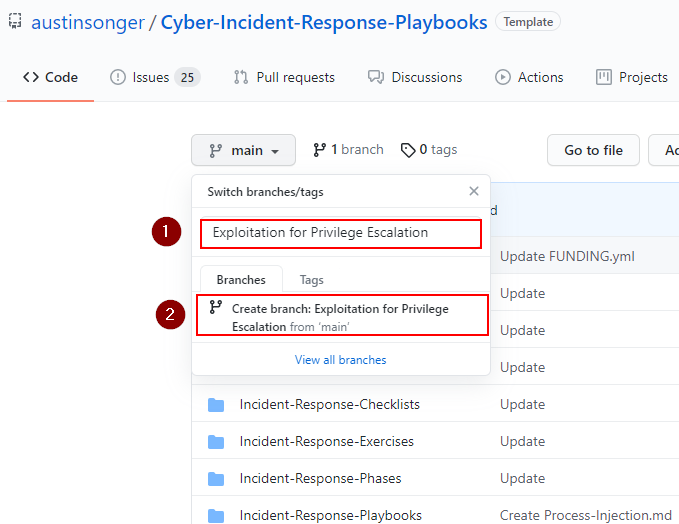
Task: Open the Issues tab
Action: click(x=154, y=77)
